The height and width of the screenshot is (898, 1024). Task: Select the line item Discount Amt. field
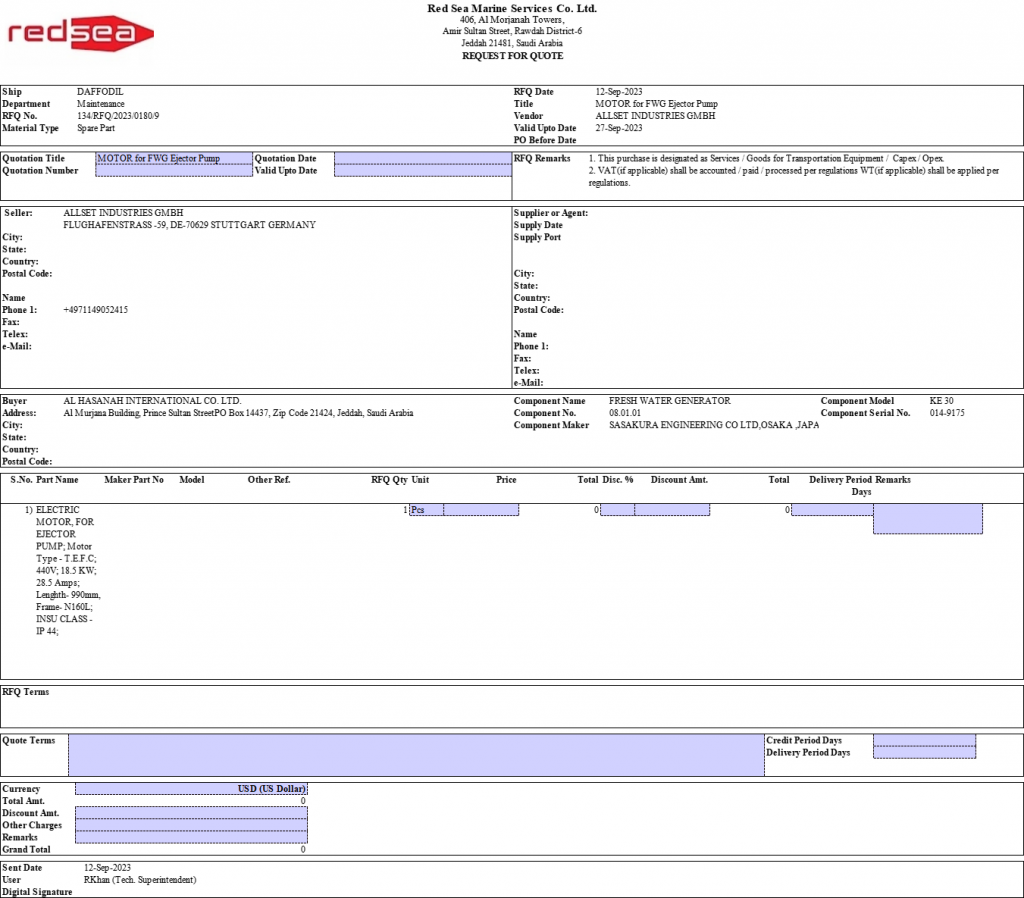pyautogui.click(x=672, y=510)
